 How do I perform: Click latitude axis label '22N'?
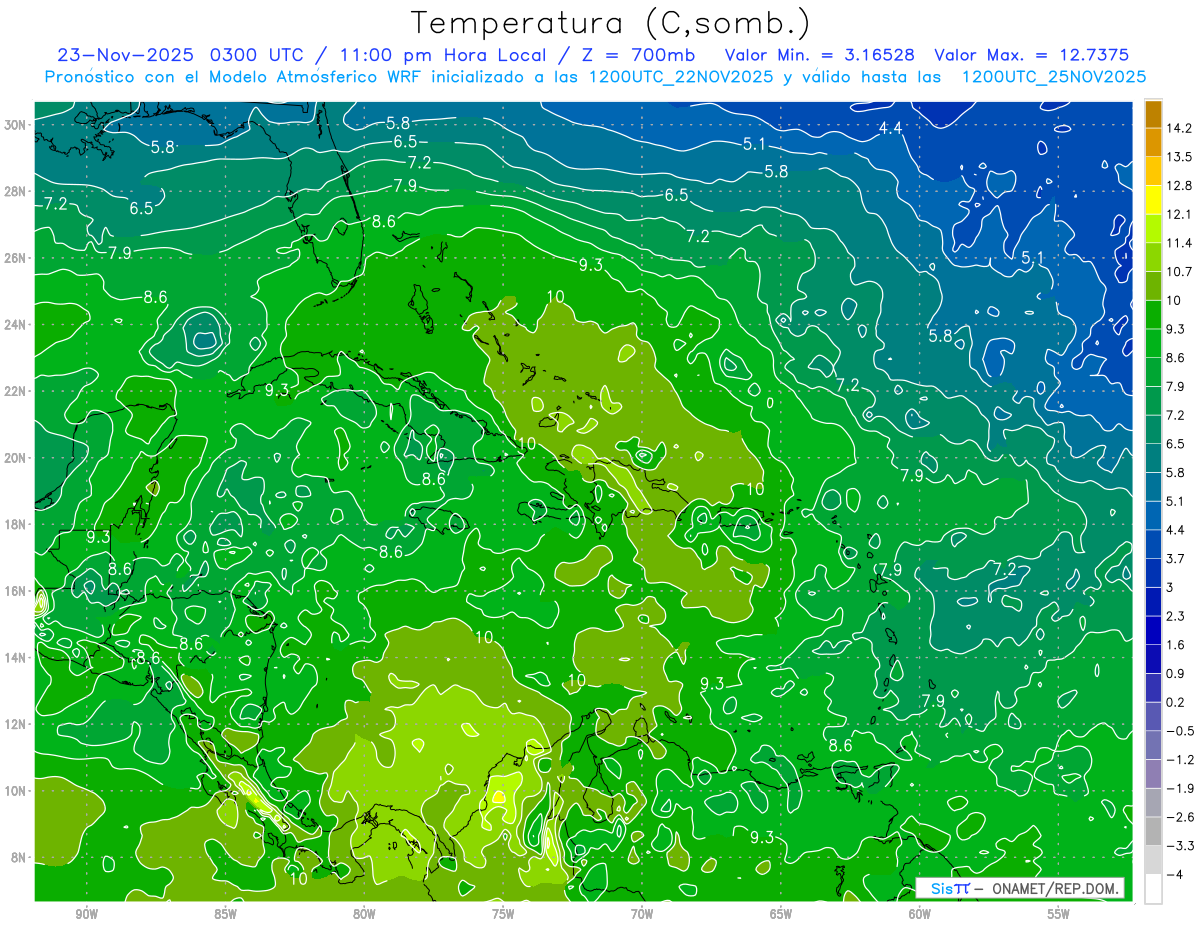[x=16, y=391]
